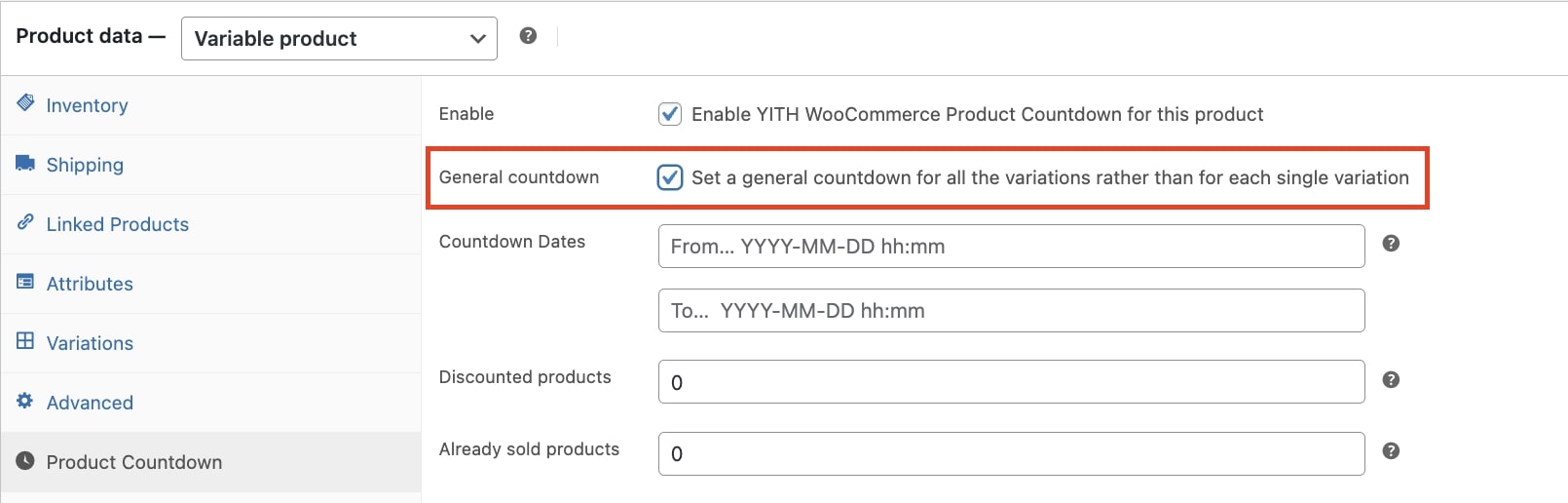Click the Attributes list icon
The height and width of the screenshot is (503, 1568).
pyautogui.click(x=25, y=282)
